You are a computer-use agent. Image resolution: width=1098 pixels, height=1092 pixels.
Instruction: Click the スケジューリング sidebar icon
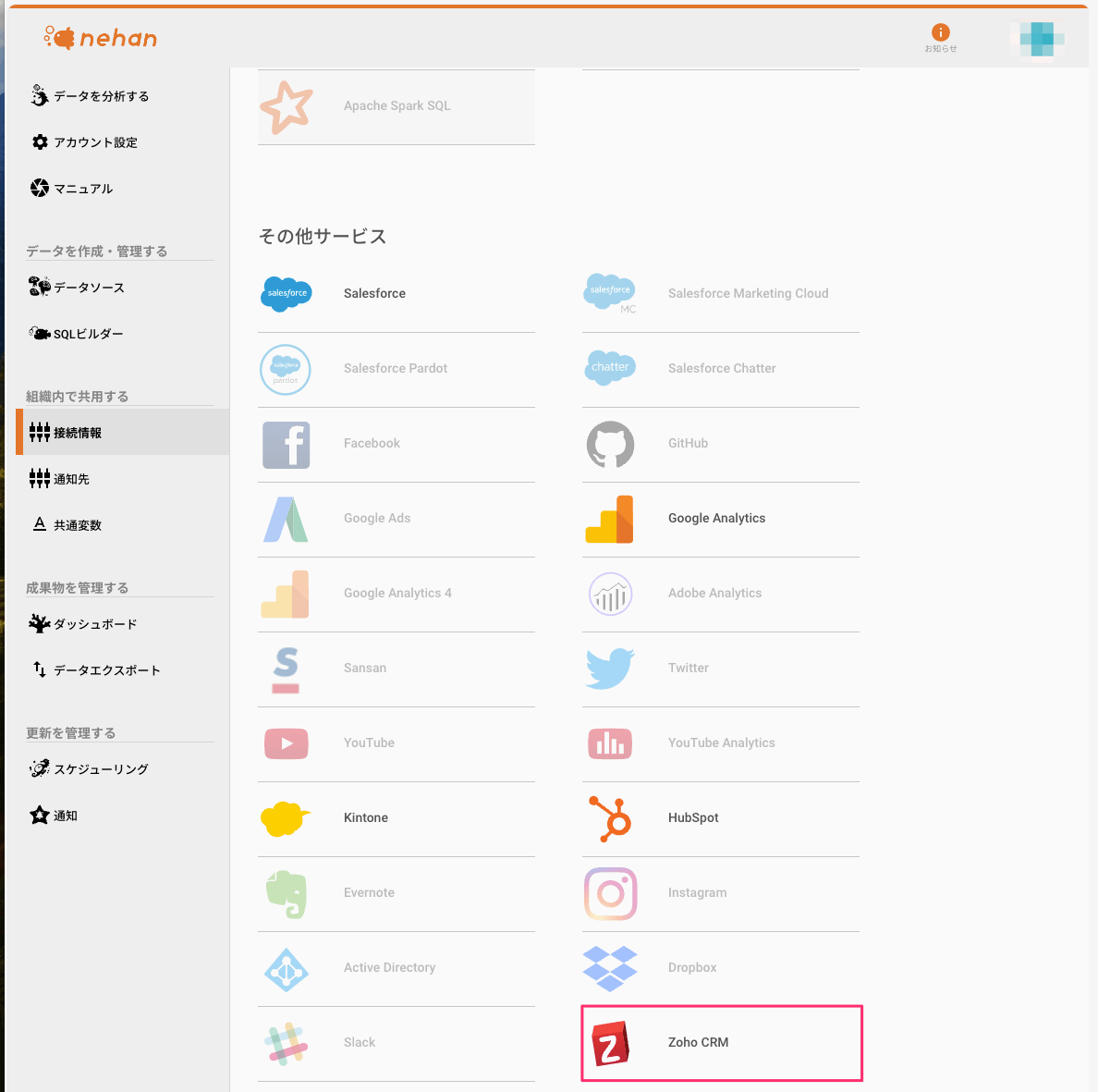pyautogui.click(x=39, y=768)
